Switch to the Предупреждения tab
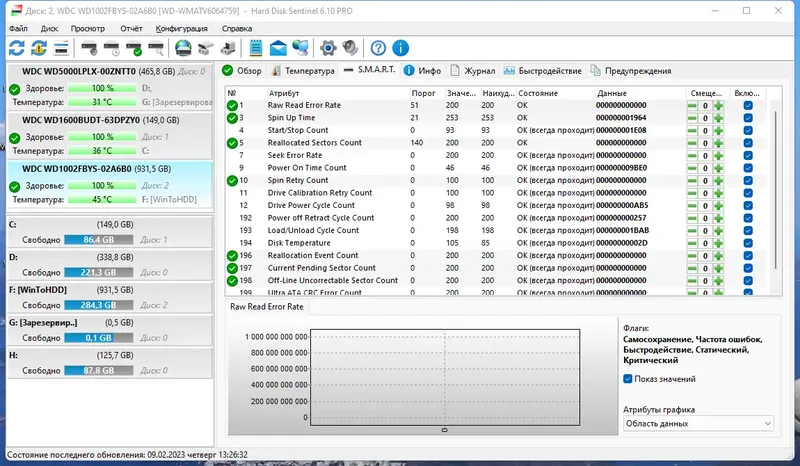The height and width of the screenshot is (466, 800). [x=631, y=71]
